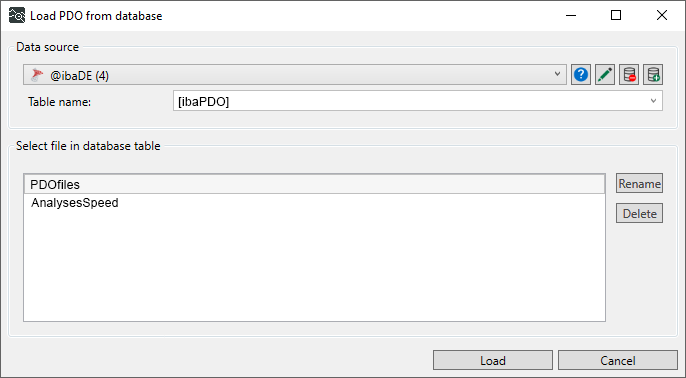Image resolution: width=686 pixels, height=378 pixels.
Task: Maximize the Load PDO from database window
Action: 616,15
